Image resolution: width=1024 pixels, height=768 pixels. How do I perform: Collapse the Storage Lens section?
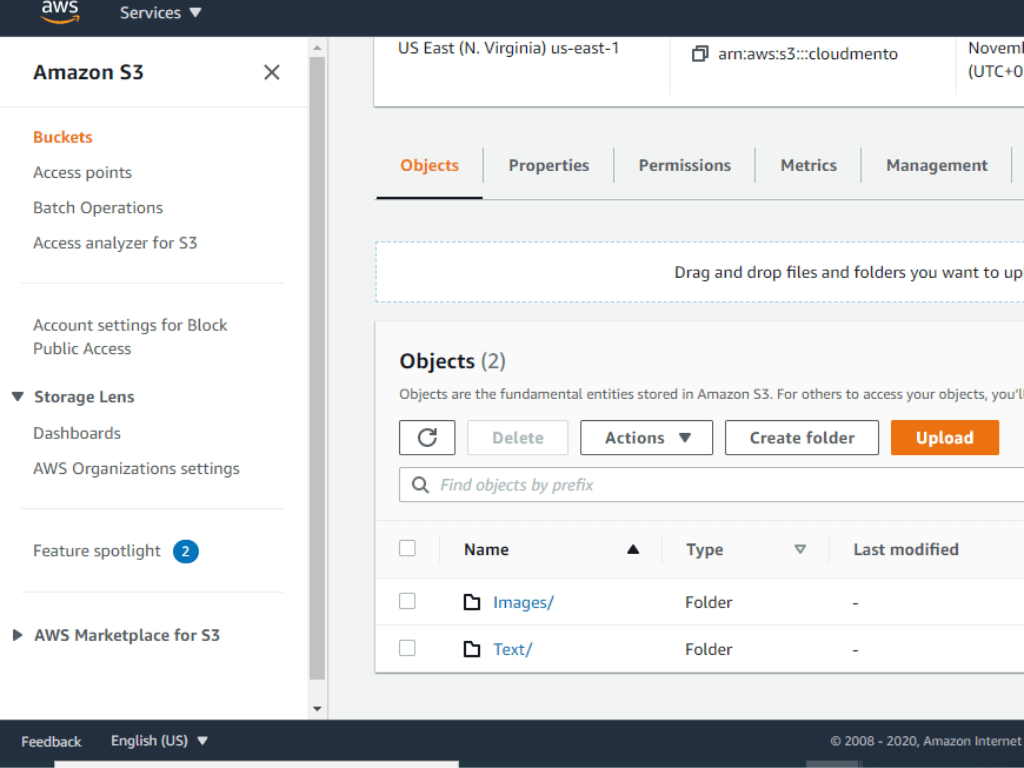(x=18, y=396)
